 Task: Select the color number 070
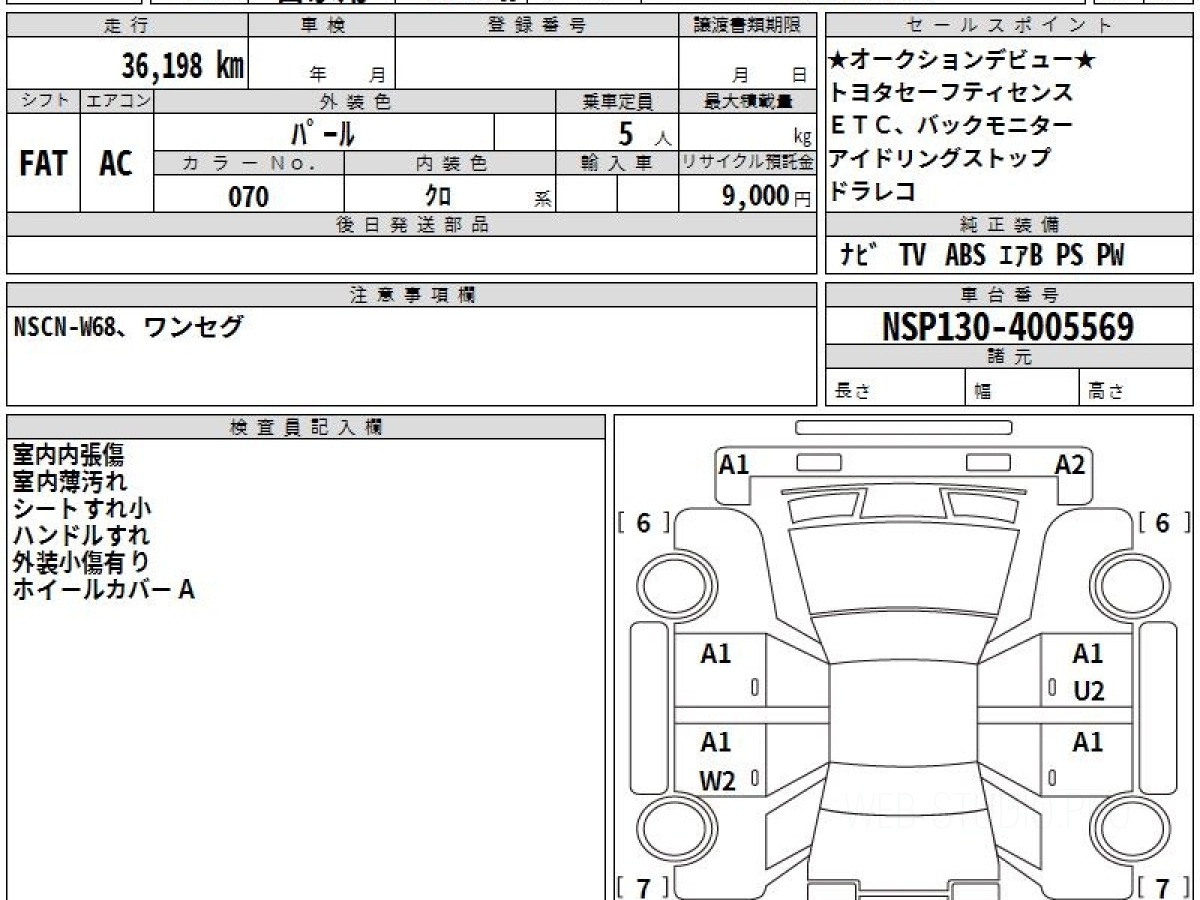coord(249,196)
